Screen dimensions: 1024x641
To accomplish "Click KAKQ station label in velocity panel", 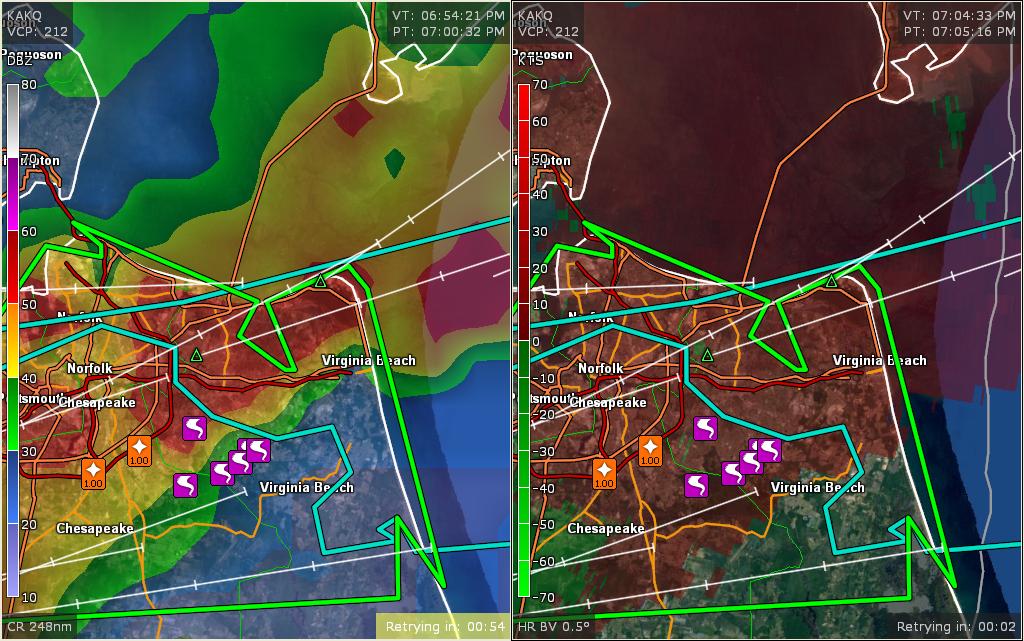I will click(535, 16).
